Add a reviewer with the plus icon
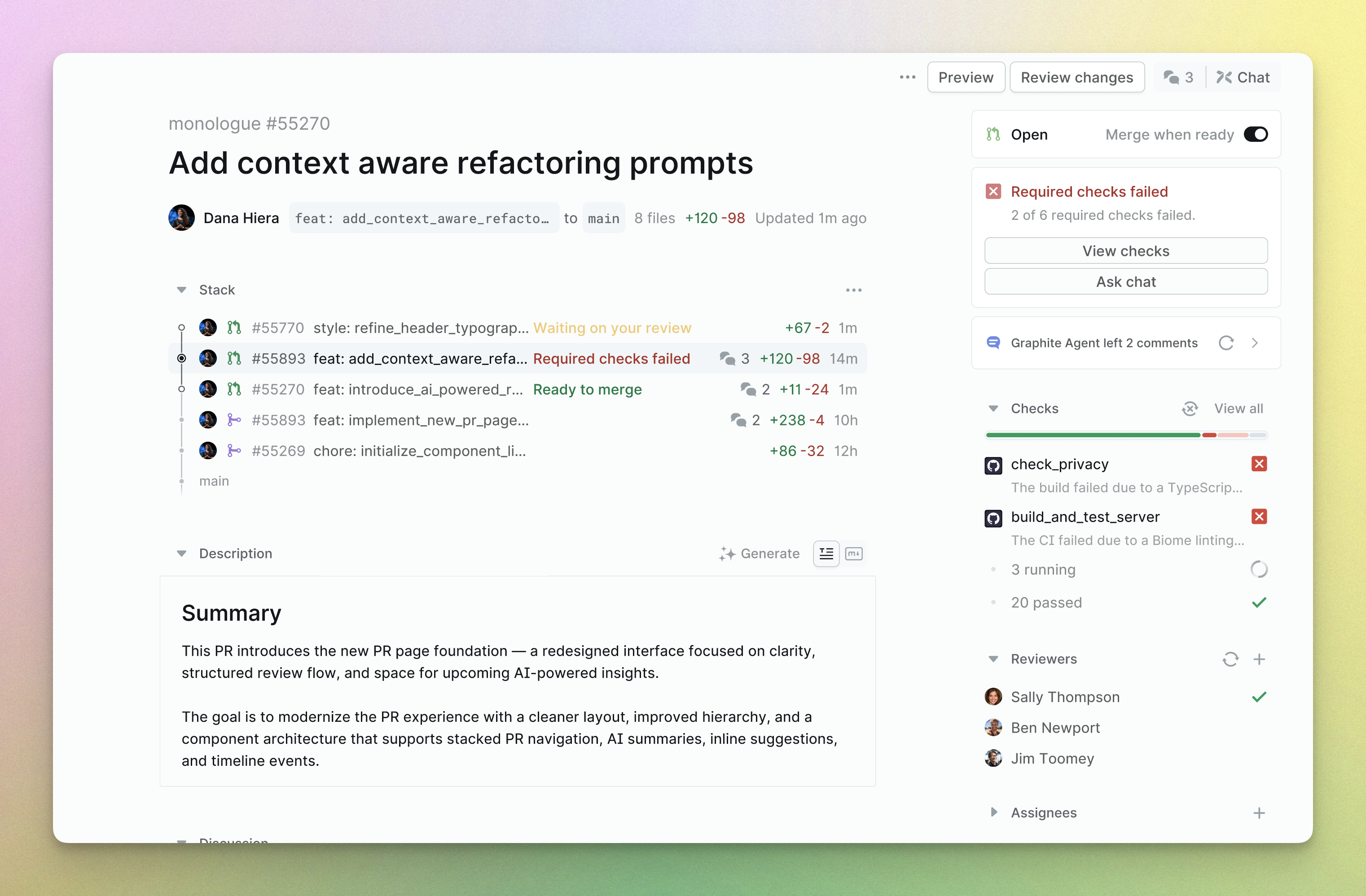The width and height of the screenshot is (1366, 896). point(1261,659)
